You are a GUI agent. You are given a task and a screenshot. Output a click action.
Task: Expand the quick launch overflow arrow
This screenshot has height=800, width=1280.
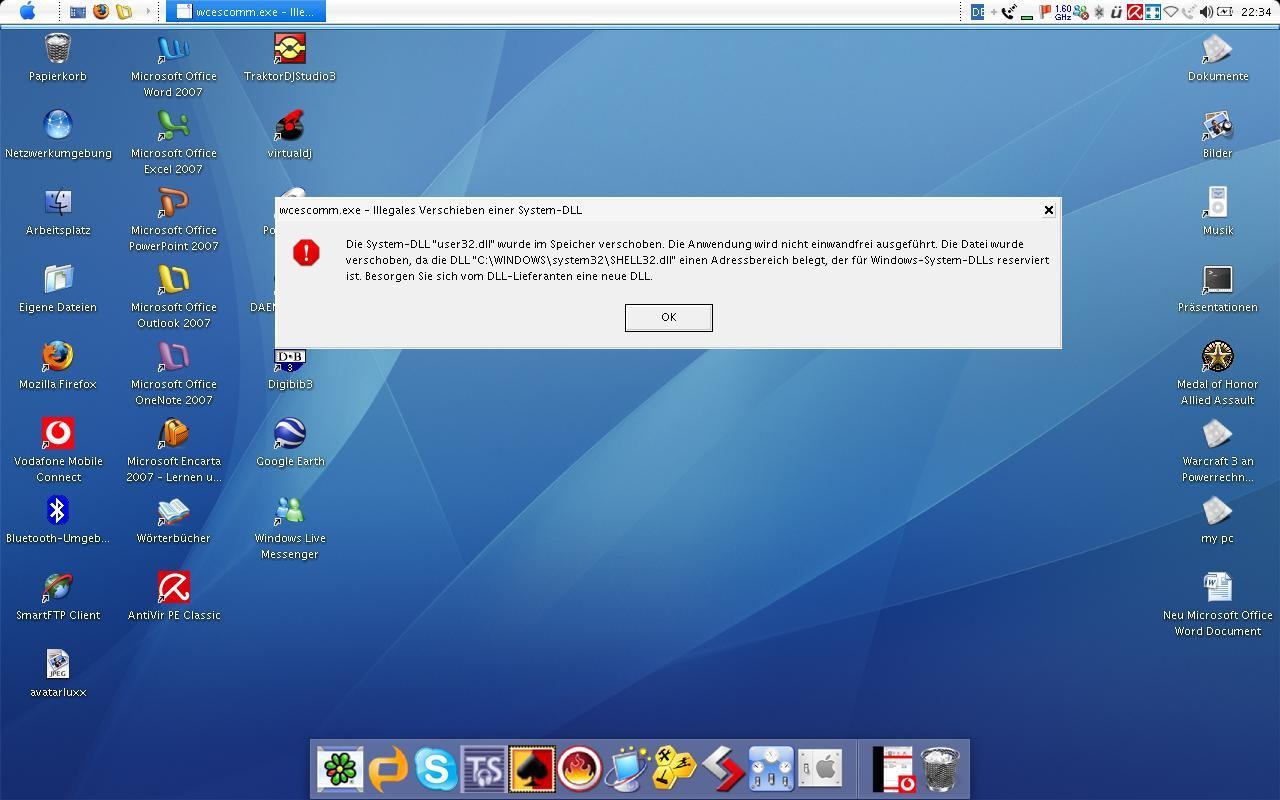click(148, 12)
